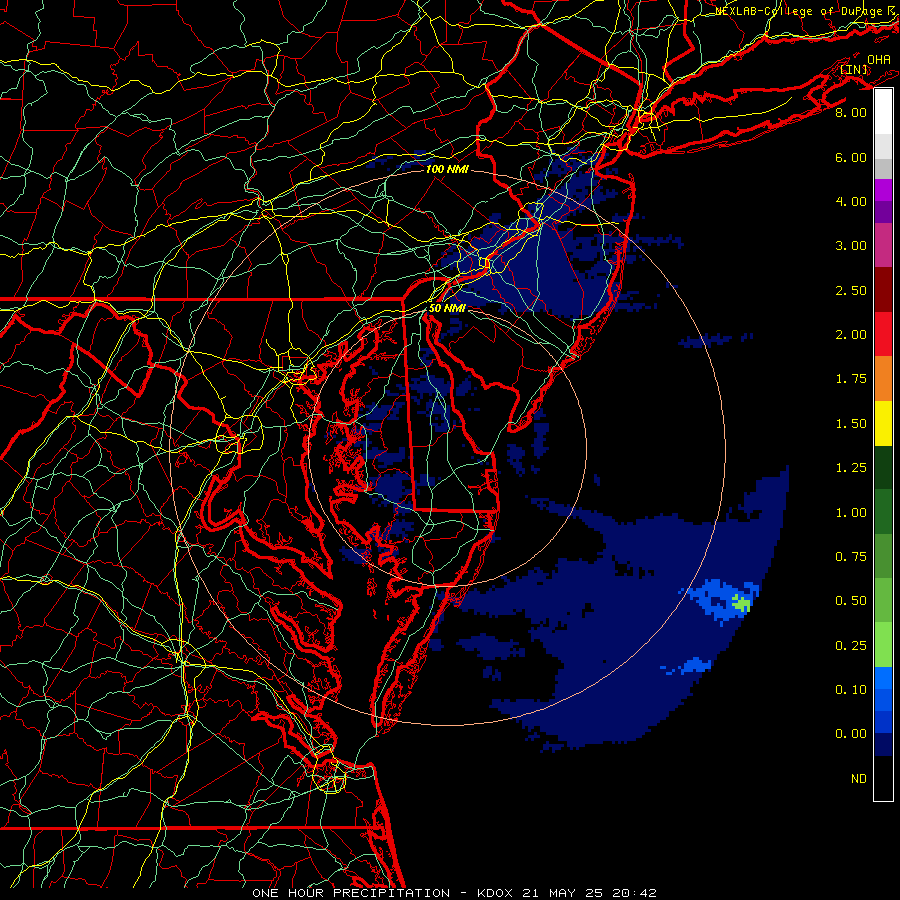900x900 pixels.
Task: Click the 2.00 legend value
Action: tap(851, 335)
